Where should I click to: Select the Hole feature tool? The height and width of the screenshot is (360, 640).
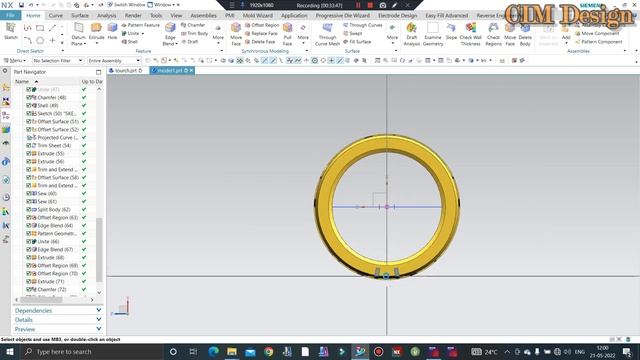point(112,31)
